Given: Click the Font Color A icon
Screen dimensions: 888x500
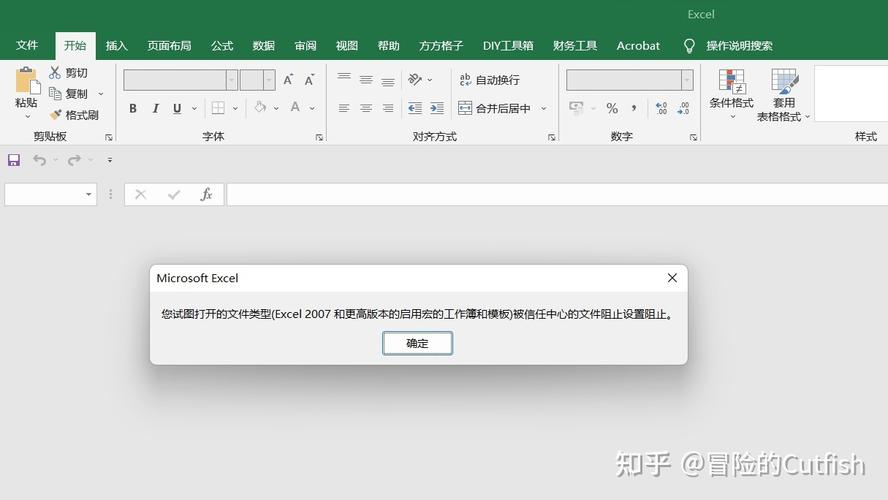Looking at the screenshot, I should (295, 107).
